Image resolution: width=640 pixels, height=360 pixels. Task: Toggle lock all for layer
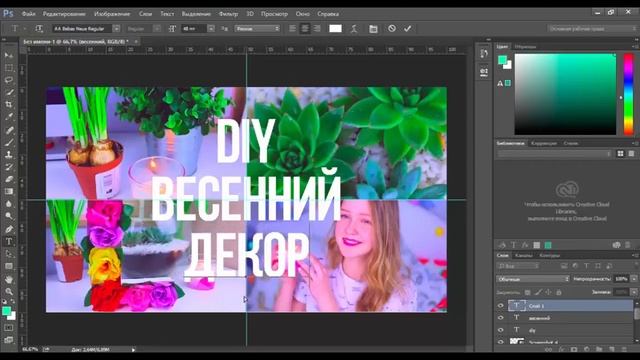coord(559,292)
